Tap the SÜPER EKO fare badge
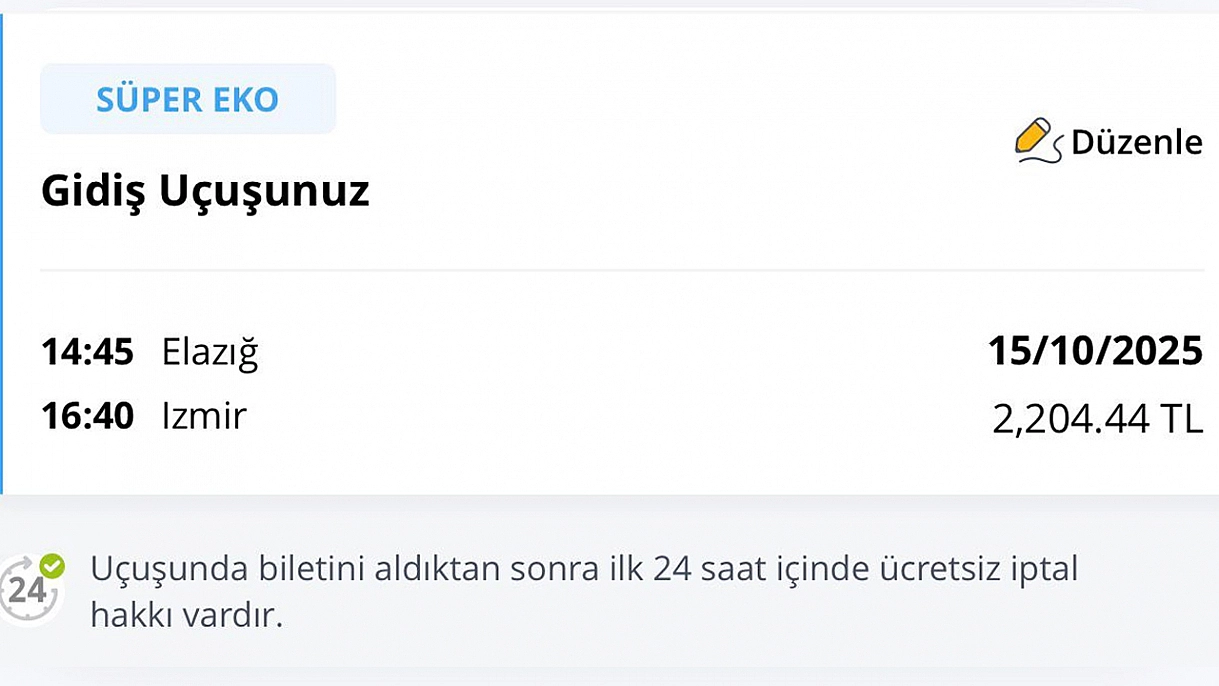 pyautogui.click(x=188, y=99)
